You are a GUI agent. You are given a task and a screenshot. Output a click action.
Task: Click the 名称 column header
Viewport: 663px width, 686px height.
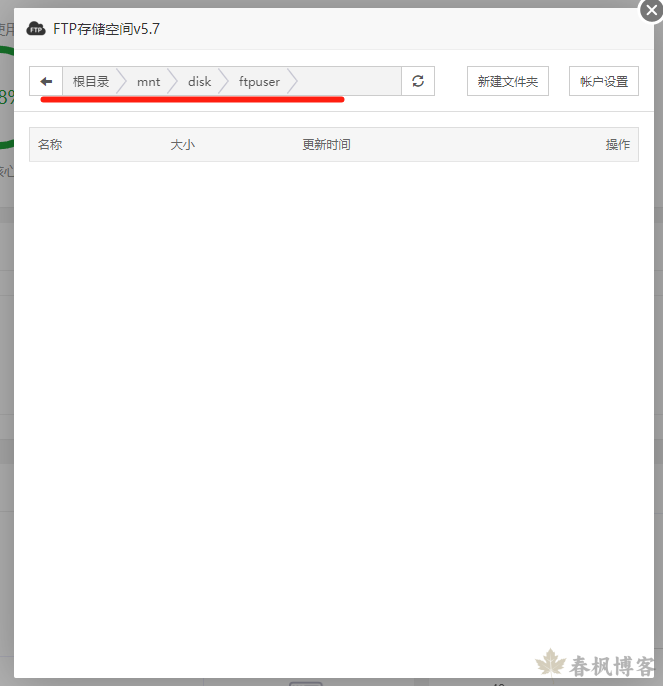(50, 144)
